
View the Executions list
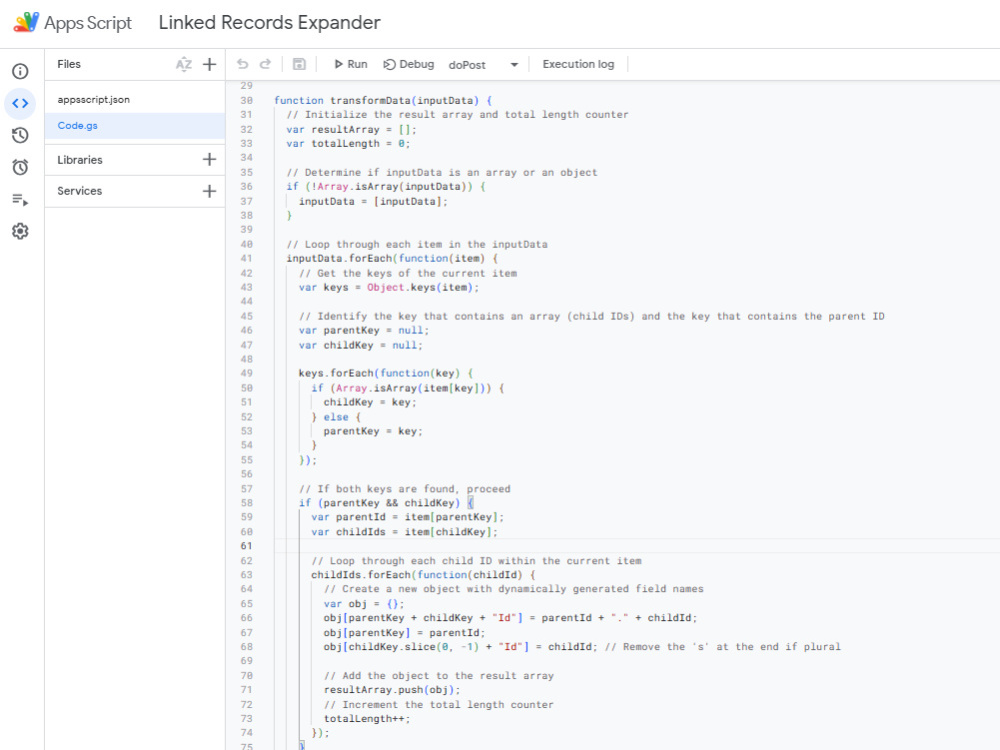[x=20, y=199]
